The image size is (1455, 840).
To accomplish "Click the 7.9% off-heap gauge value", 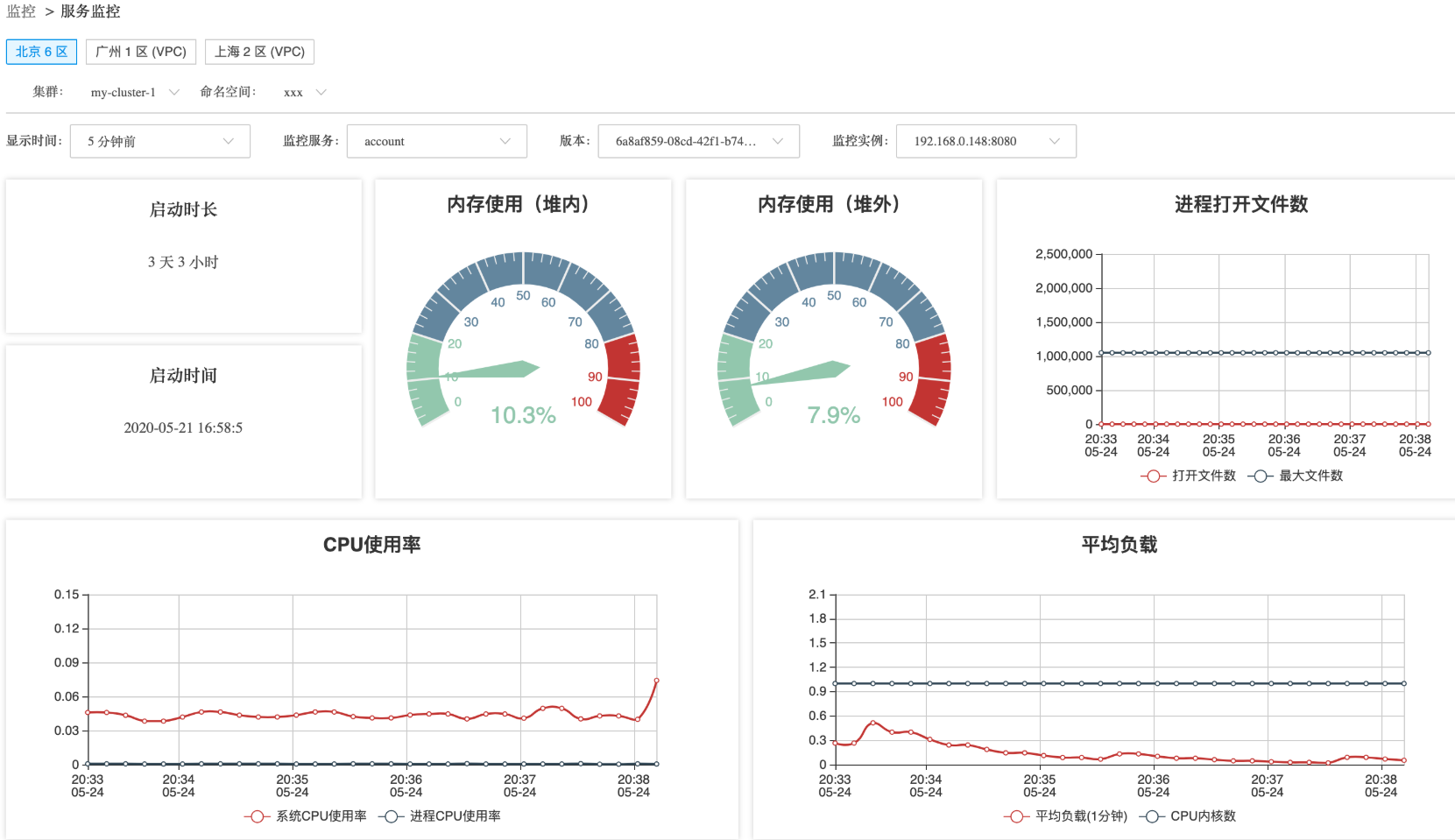I will pyautogui.click(x=833, y=415).
